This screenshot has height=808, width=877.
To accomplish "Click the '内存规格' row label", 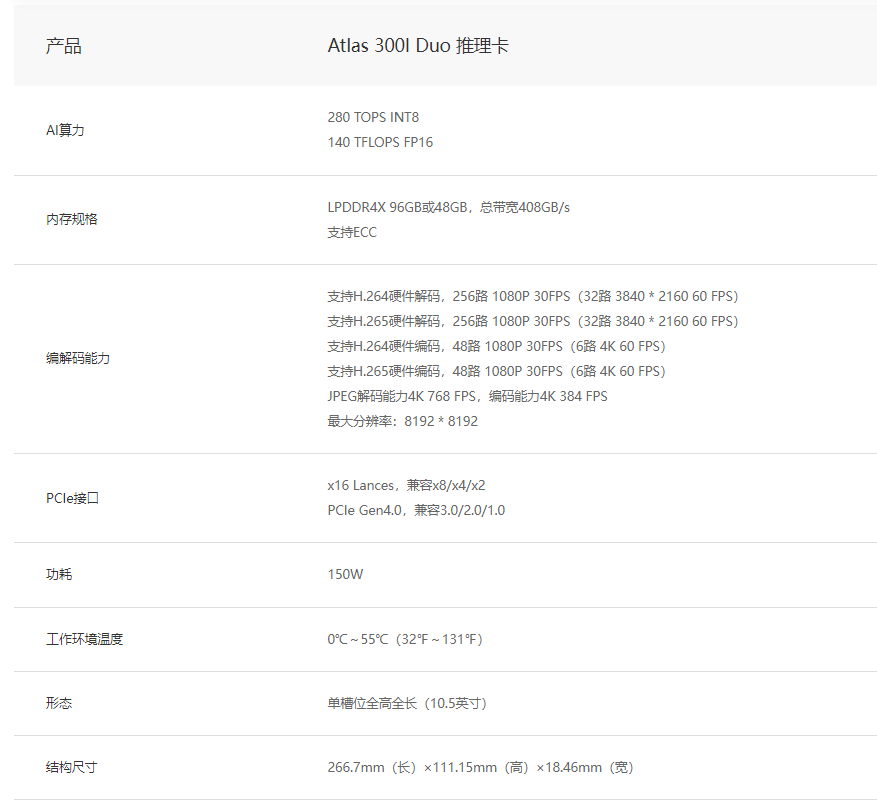I will [71, 219].
